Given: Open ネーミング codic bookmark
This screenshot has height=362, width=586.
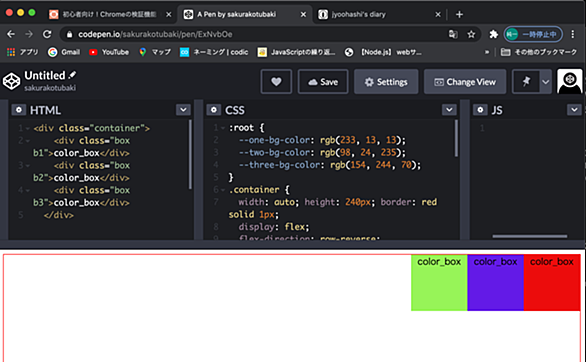Looking at the screenshot, I should tap(214, 52).
